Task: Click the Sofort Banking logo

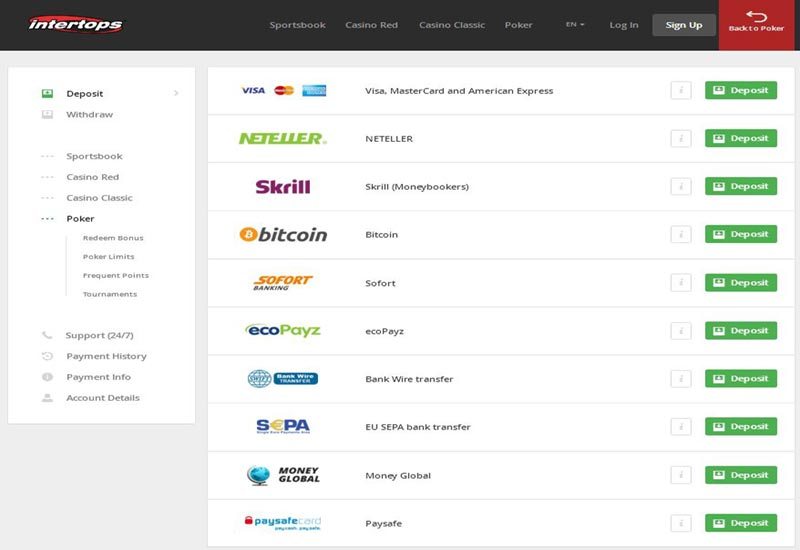Action: [x=283, y=283]
